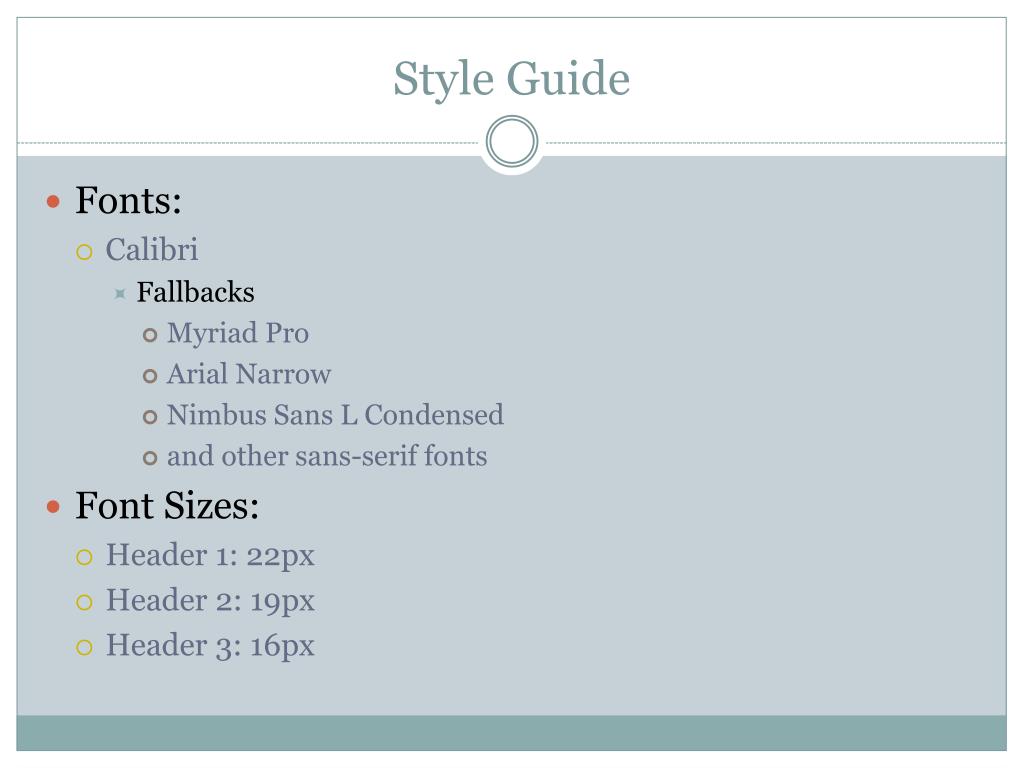Click the hollow bullet before Header 1
1024x768 pixels.
coord(85,557)
